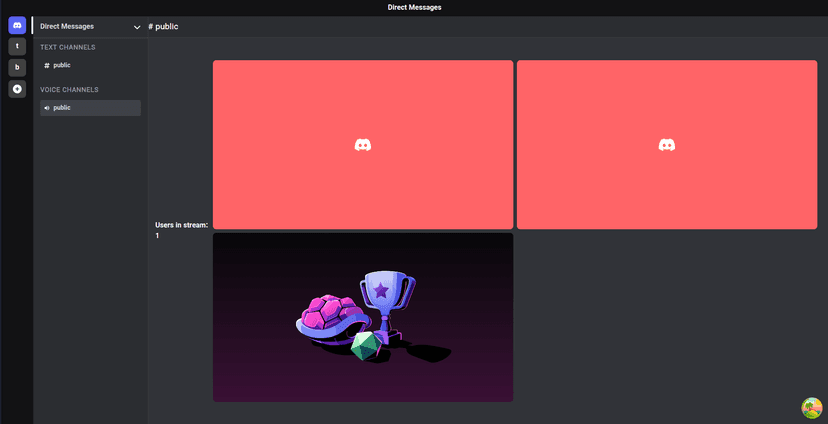Click the Direct Messages sidebar header label

[67, 26]
